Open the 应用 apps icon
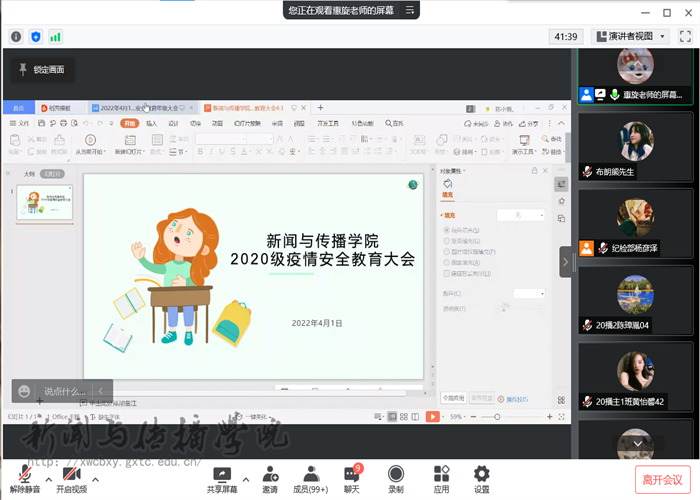This screenshot has width=700, height=500. 441,479
